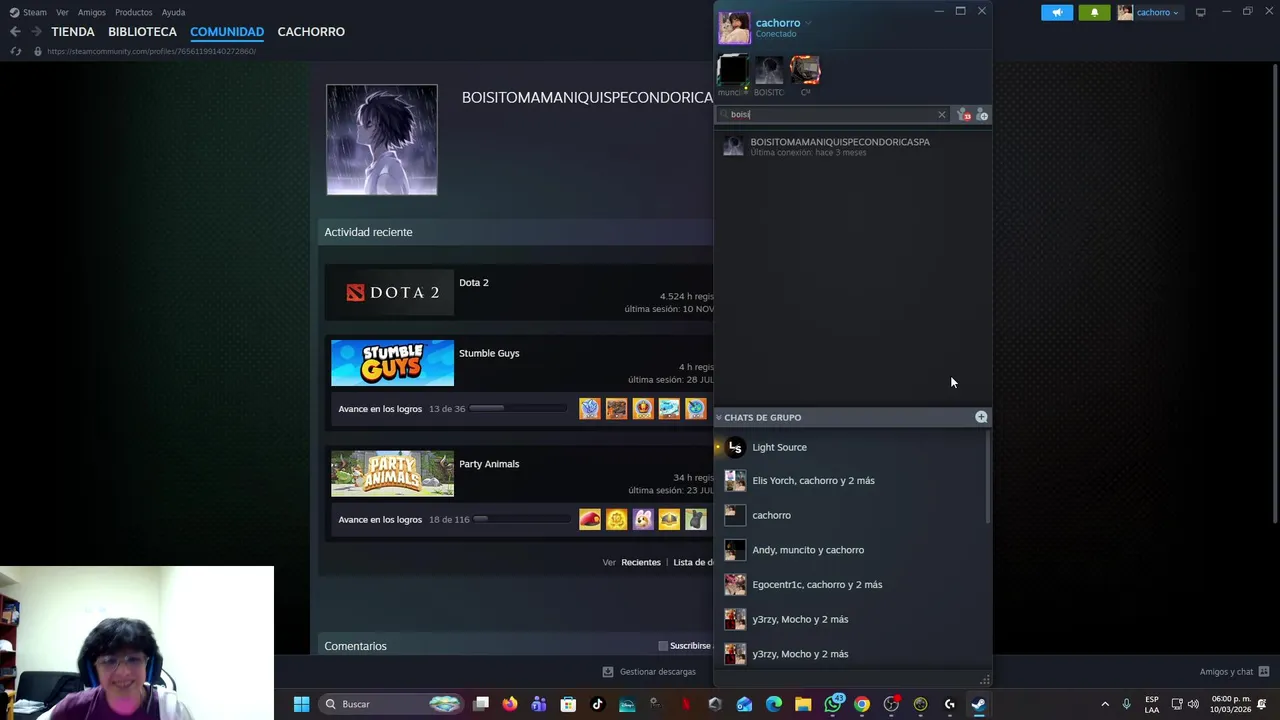Screen dimensions: 1280x720
Task: Click the Party Animals title link
Action: [489, 464]
